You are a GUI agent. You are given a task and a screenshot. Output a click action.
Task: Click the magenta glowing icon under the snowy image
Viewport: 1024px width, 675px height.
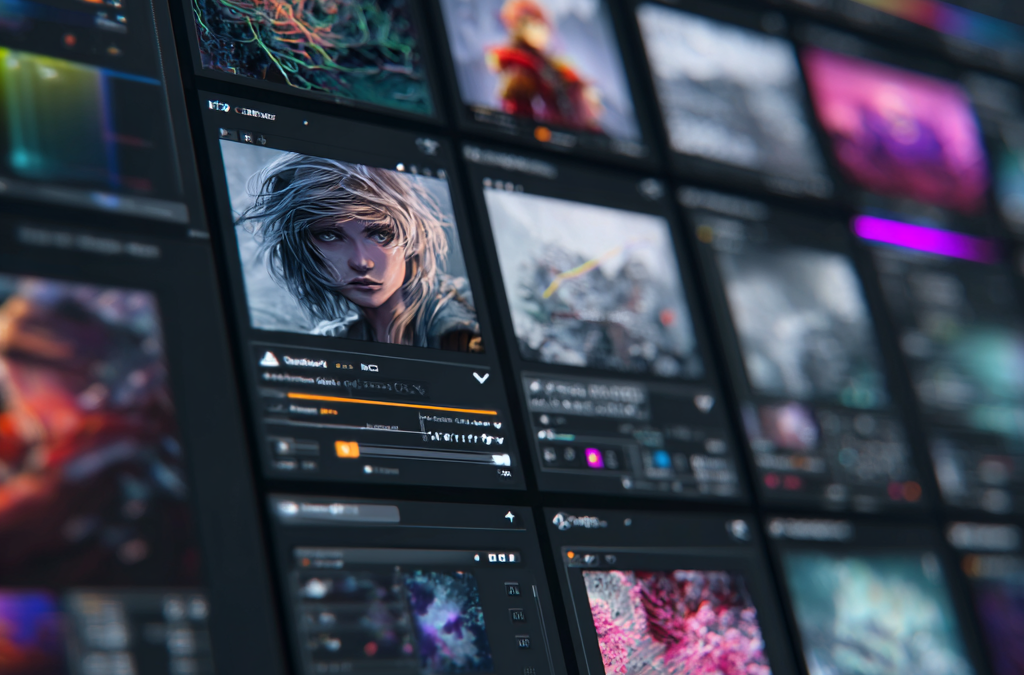point(594,457)
